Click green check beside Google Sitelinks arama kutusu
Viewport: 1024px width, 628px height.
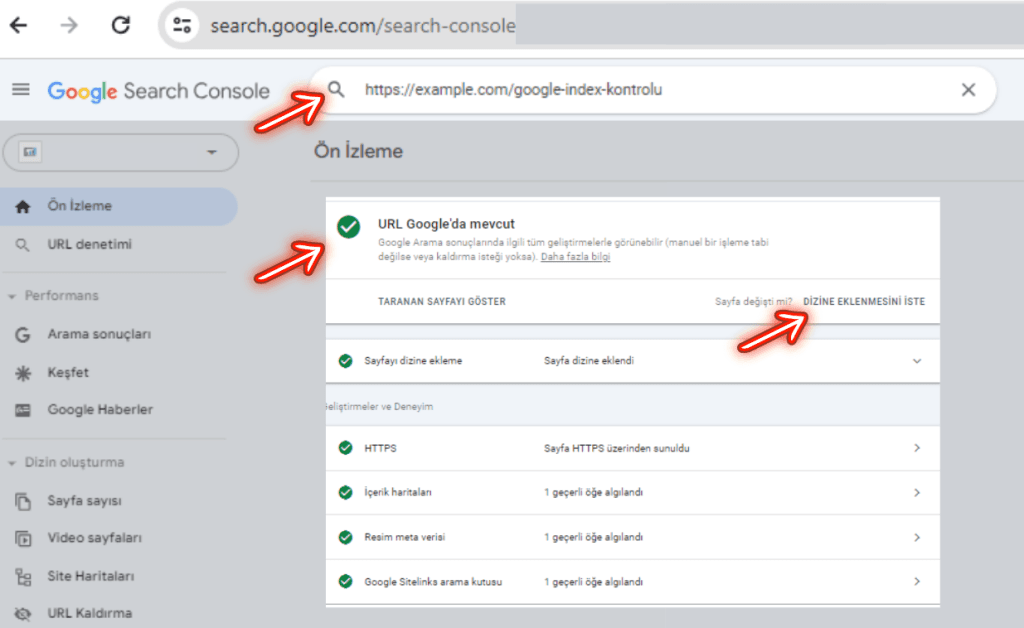(345, 582)
